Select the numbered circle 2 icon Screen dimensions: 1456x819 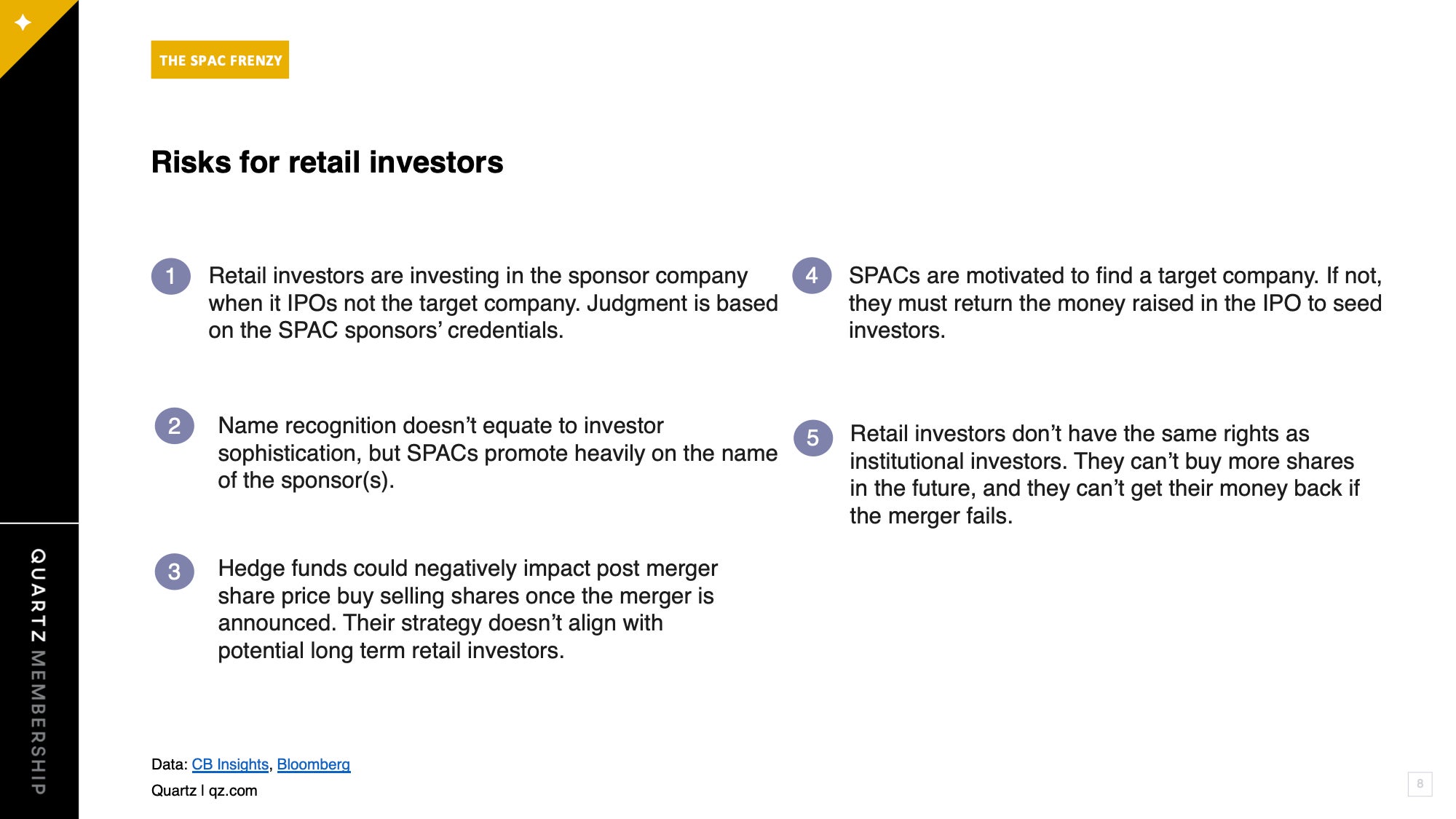(x=175, y=426)
